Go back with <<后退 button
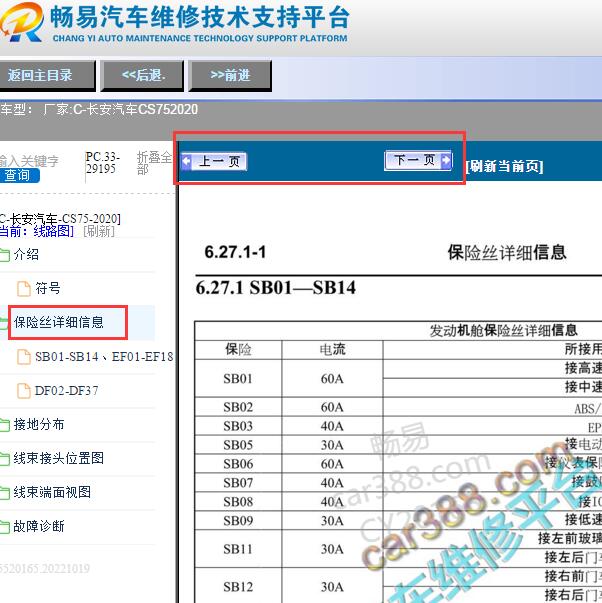 [142, 75]
